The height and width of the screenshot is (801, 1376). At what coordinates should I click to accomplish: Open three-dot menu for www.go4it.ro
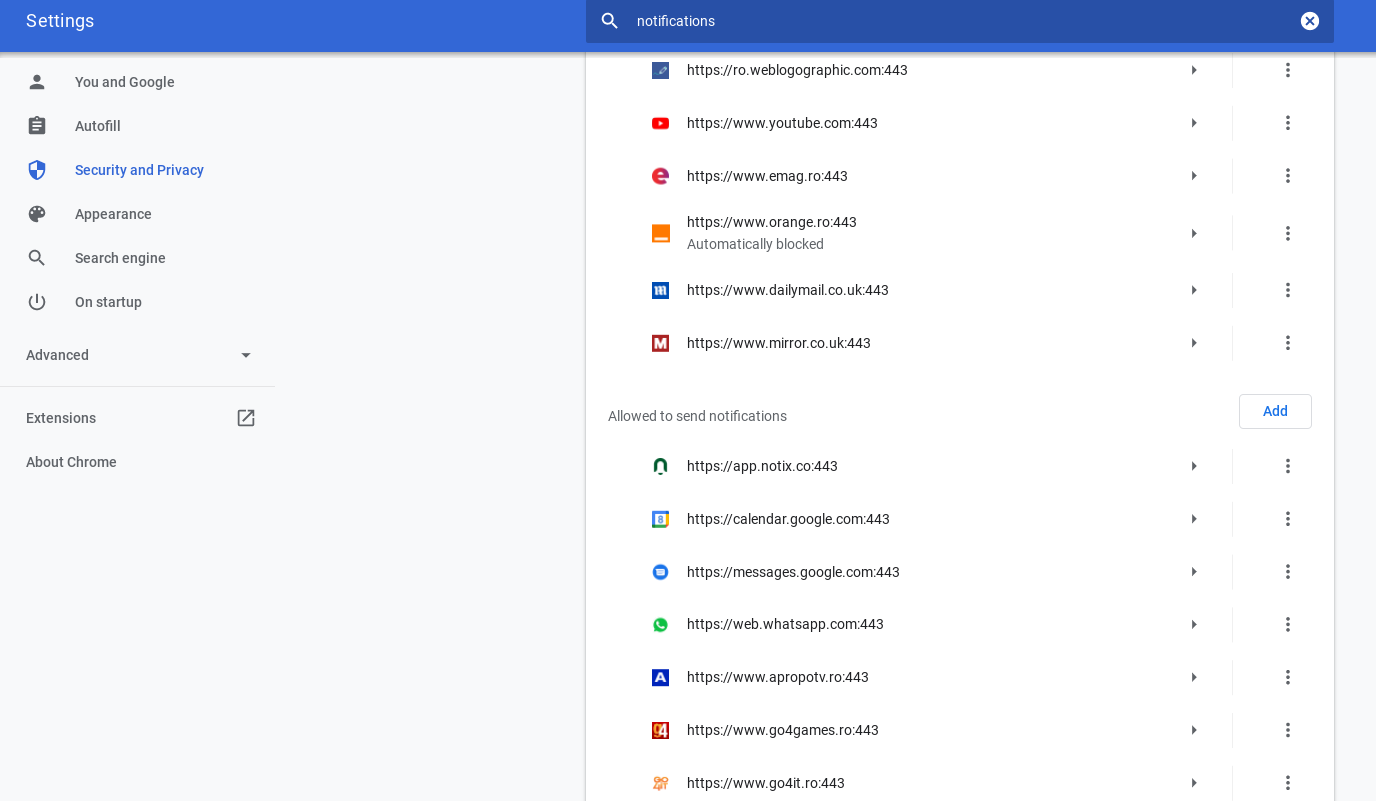point(1288,783)
